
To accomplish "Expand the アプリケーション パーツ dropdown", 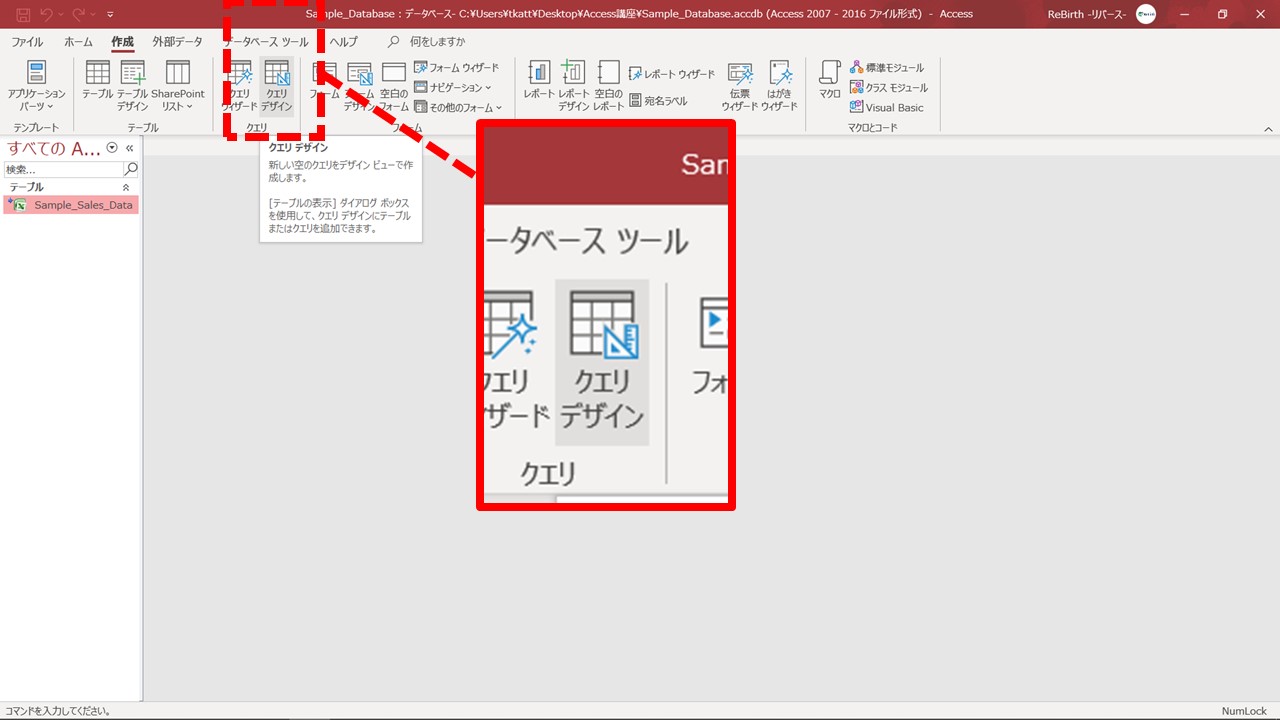I will [36, 84].
